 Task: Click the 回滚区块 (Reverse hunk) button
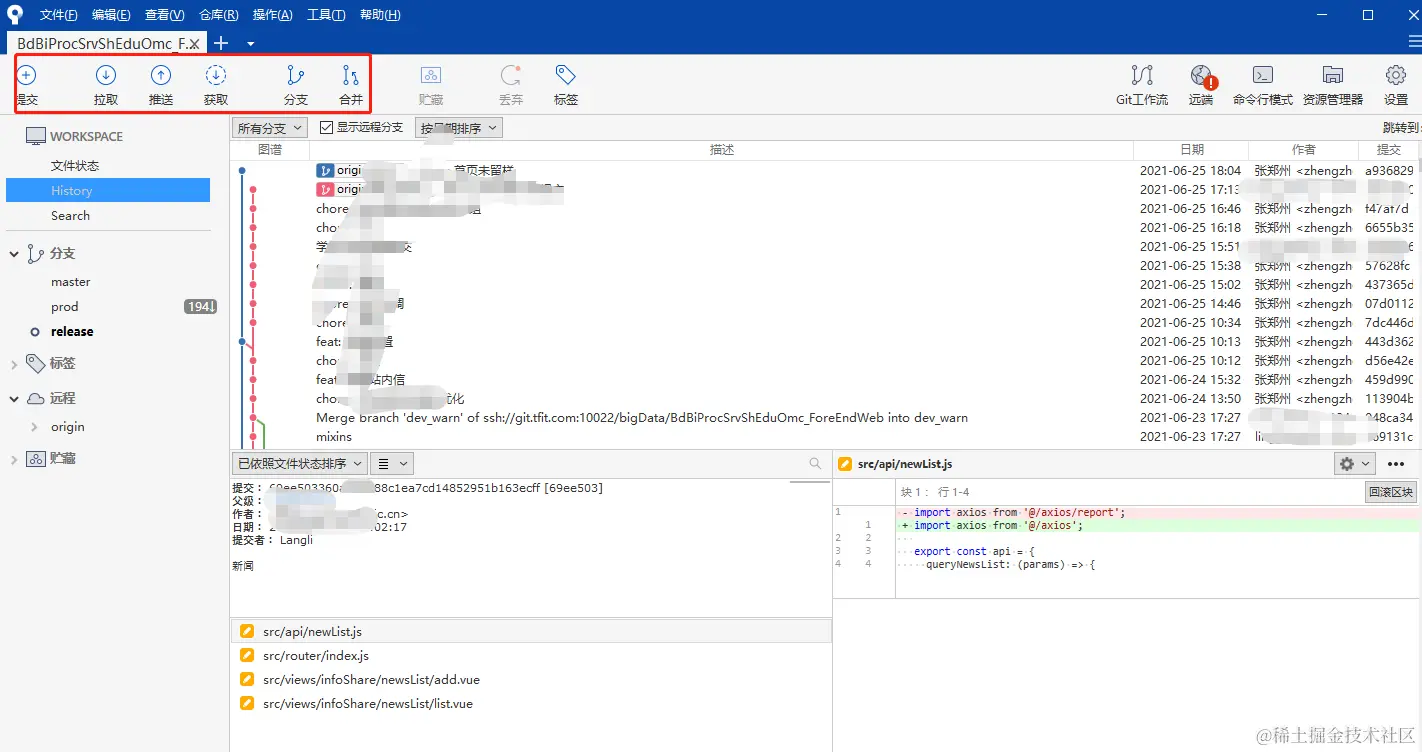pyautogui.click(x=1391, y=492)
